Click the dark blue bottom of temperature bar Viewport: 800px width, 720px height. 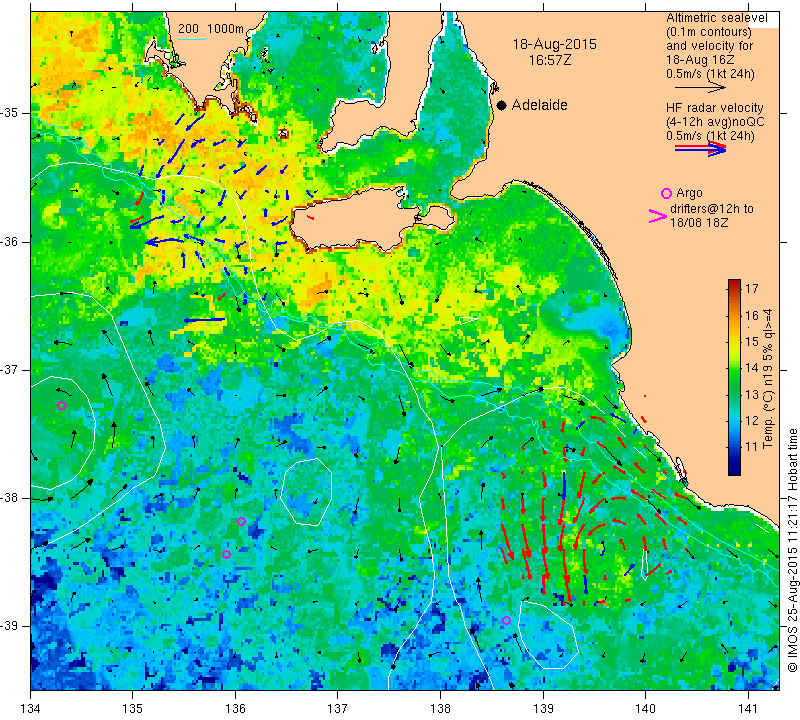coord(734,470)
